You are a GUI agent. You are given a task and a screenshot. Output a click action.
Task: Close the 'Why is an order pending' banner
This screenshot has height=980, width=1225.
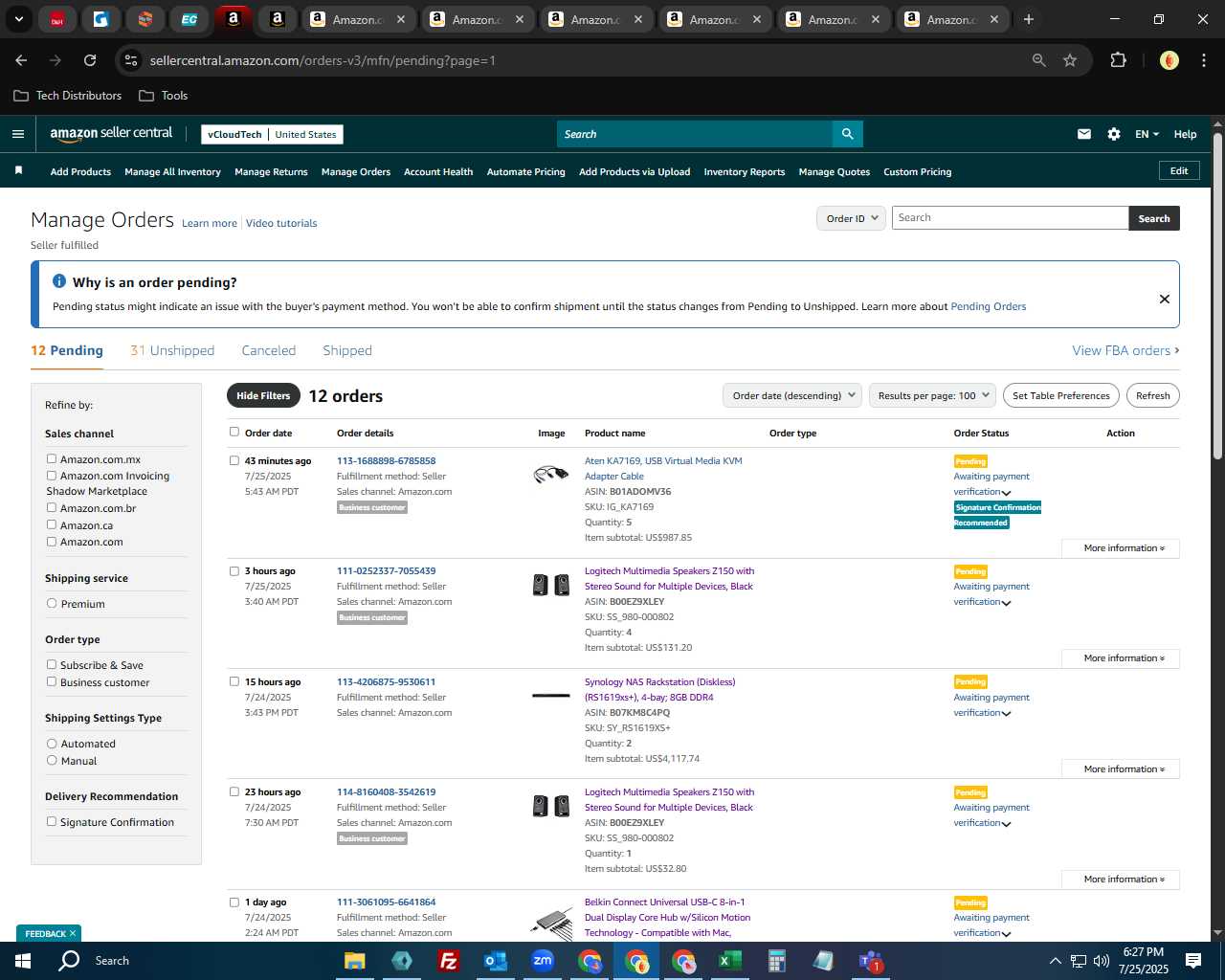[x=1165, y=299]
